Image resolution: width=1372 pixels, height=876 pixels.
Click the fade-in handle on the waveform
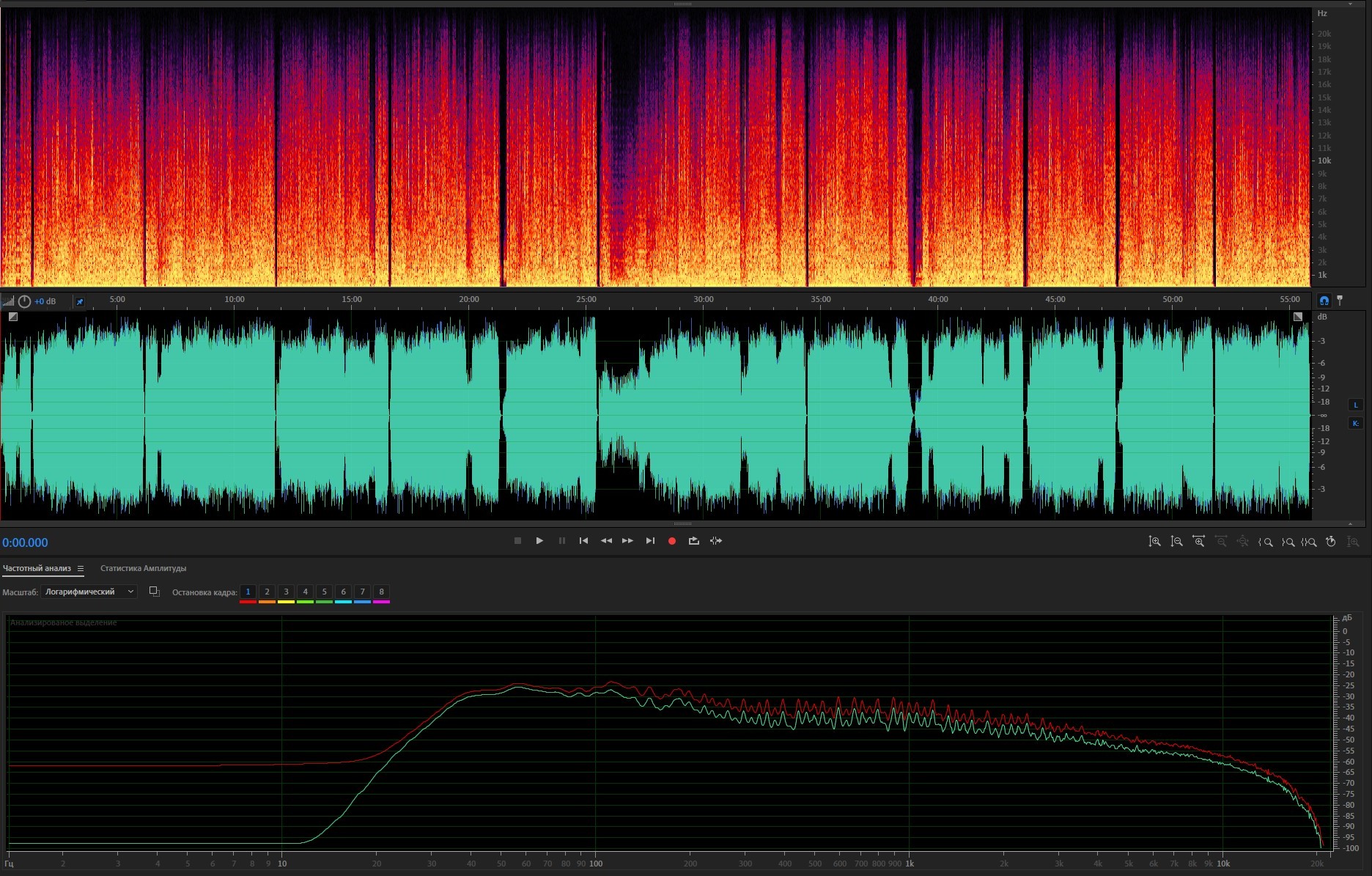tap(13, 317)
